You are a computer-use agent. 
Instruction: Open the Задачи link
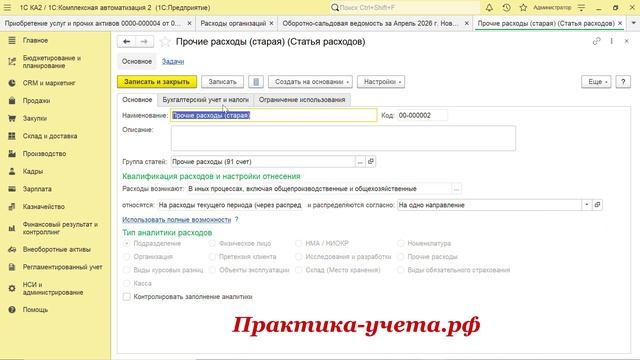[x=173, y=62]
